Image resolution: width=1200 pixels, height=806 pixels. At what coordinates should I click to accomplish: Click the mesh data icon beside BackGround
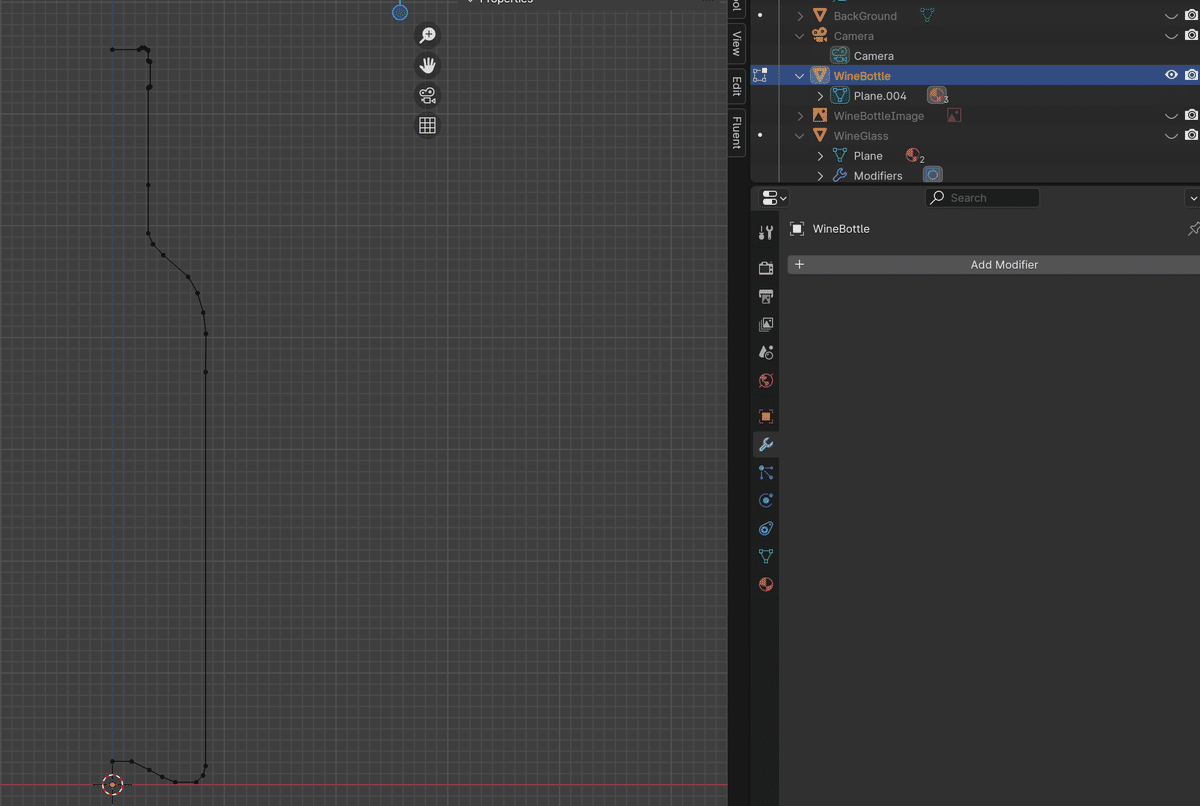pyautogui.click(x=928, y=15)
